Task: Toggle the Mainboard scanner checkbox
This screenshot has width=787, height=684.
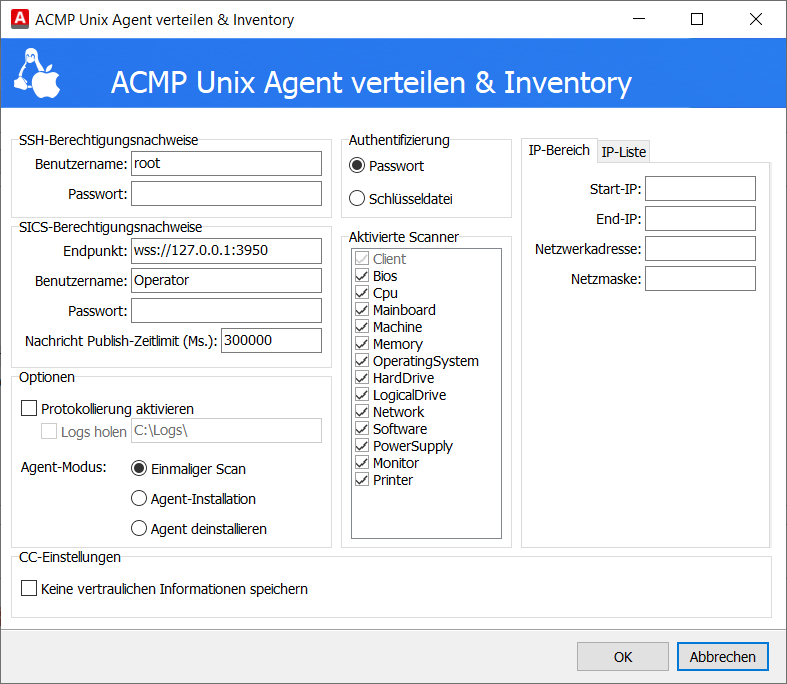Action: (362, 310)
